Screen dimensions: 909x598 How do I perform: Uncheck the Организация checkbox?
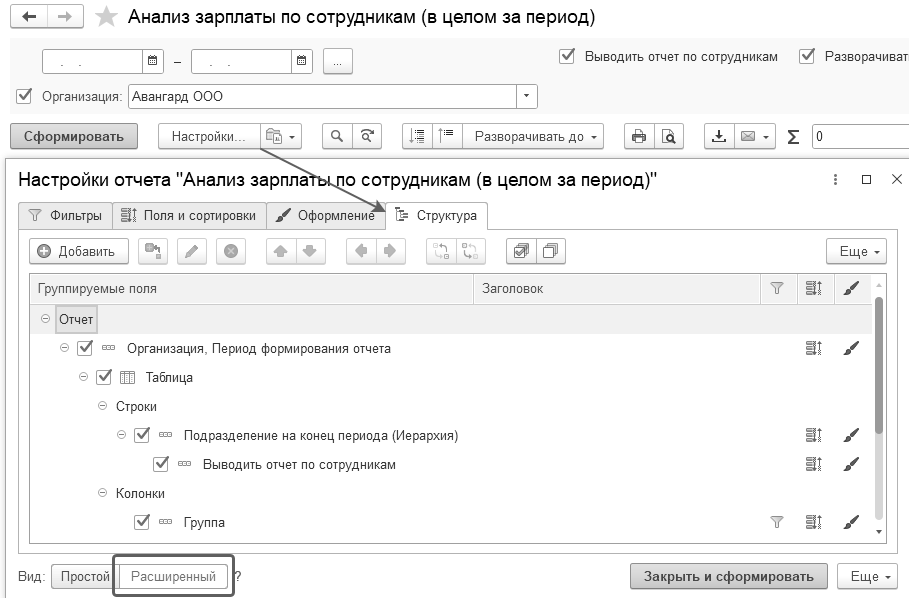pyautogui.click(x=24, y=96)
